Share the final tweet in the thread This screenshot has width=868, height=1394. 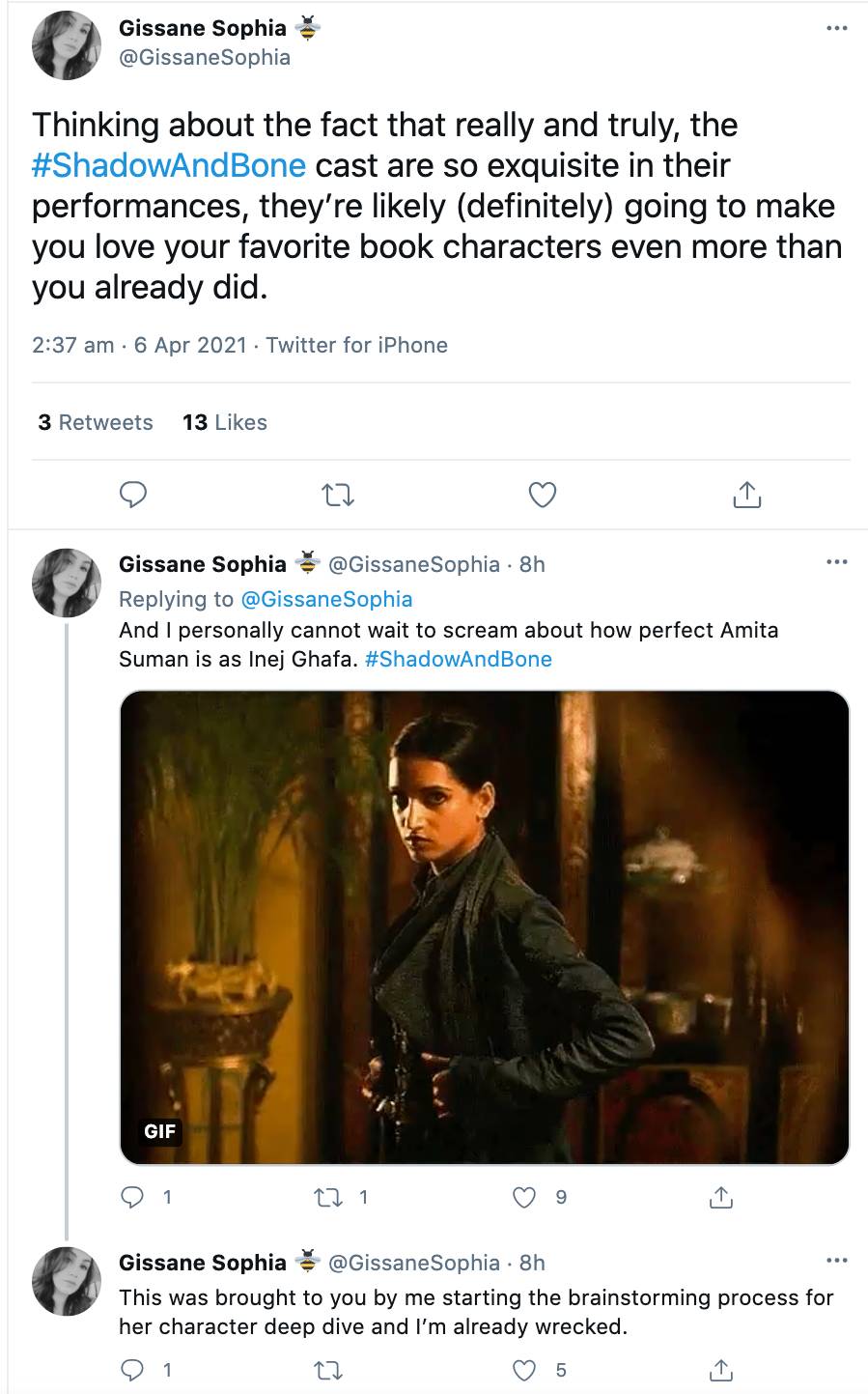point(719,1368)
